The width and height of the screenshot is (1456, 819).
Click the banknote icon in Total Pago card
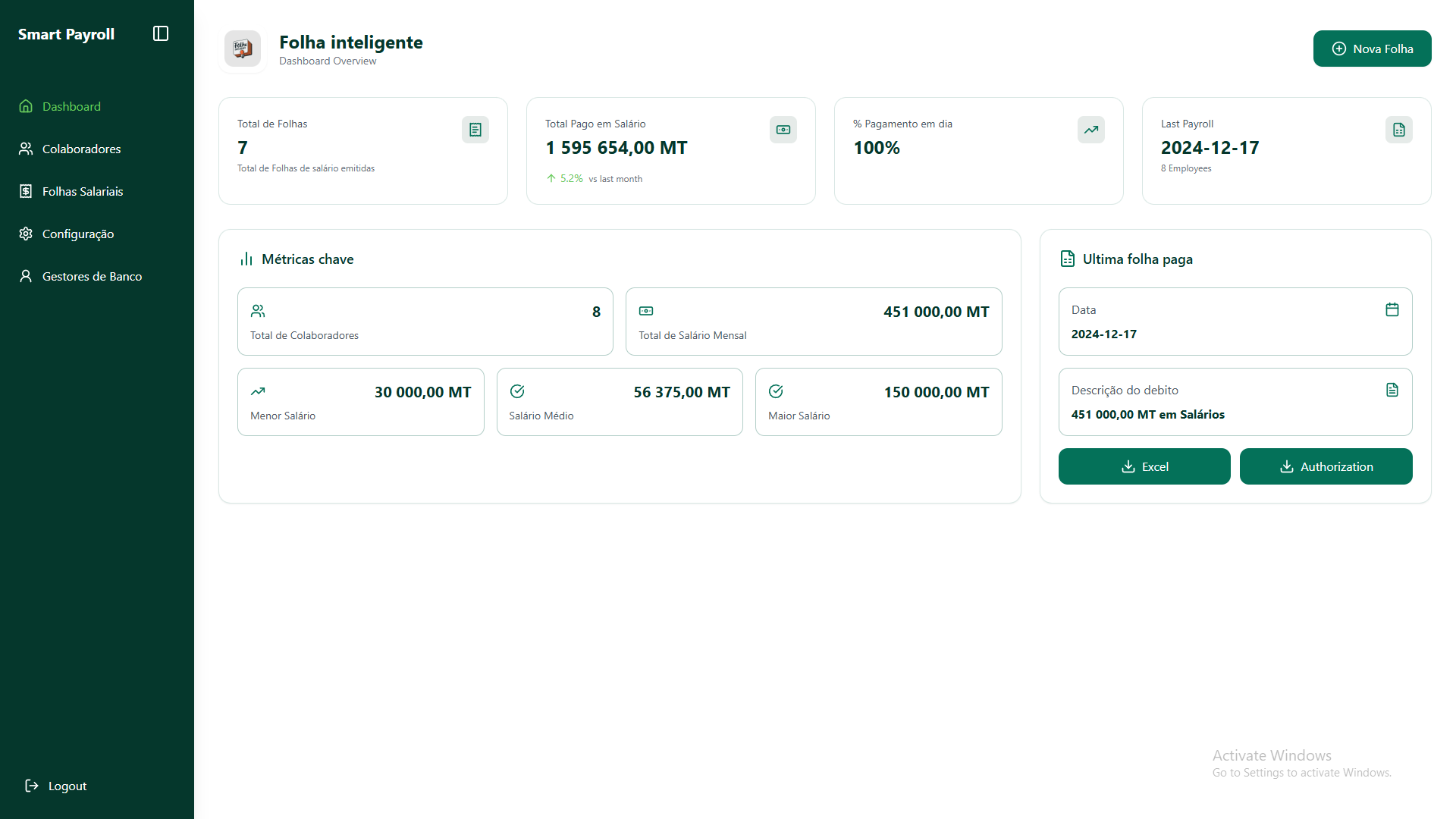(783, 130)
